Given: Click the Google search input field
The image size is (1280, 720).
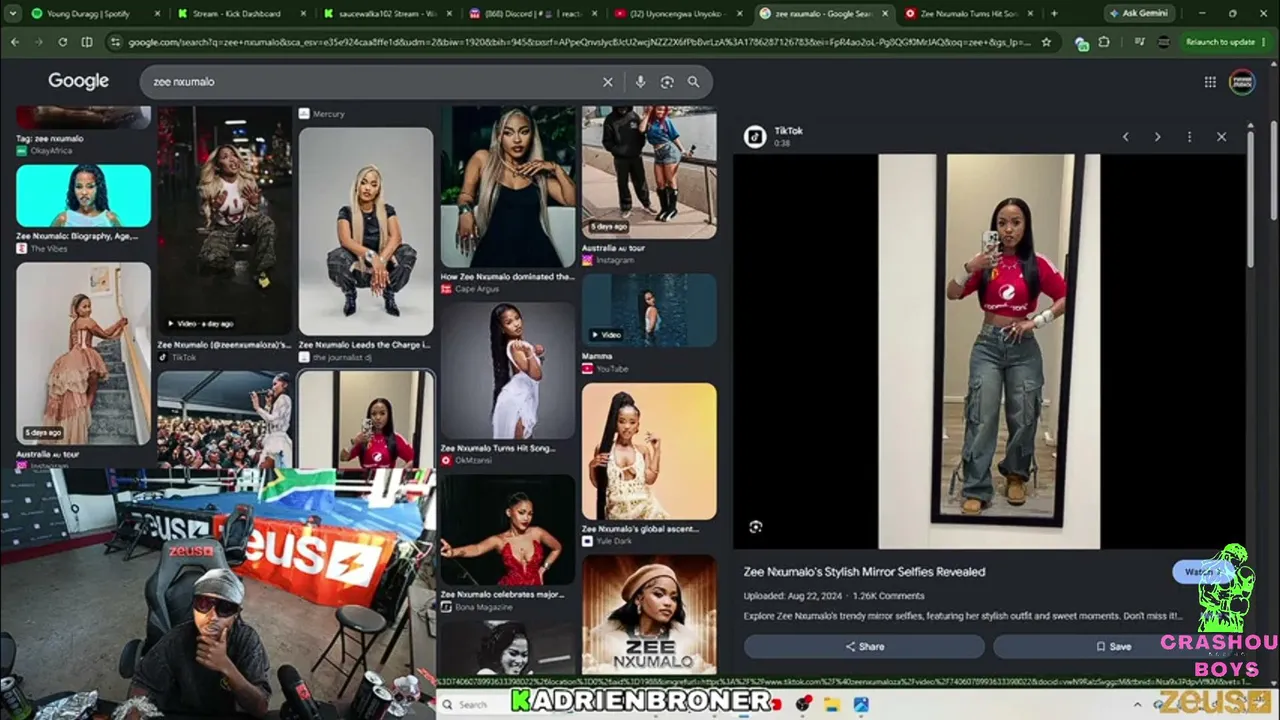Looking at the screenshot, I should (x=370, y=82).
